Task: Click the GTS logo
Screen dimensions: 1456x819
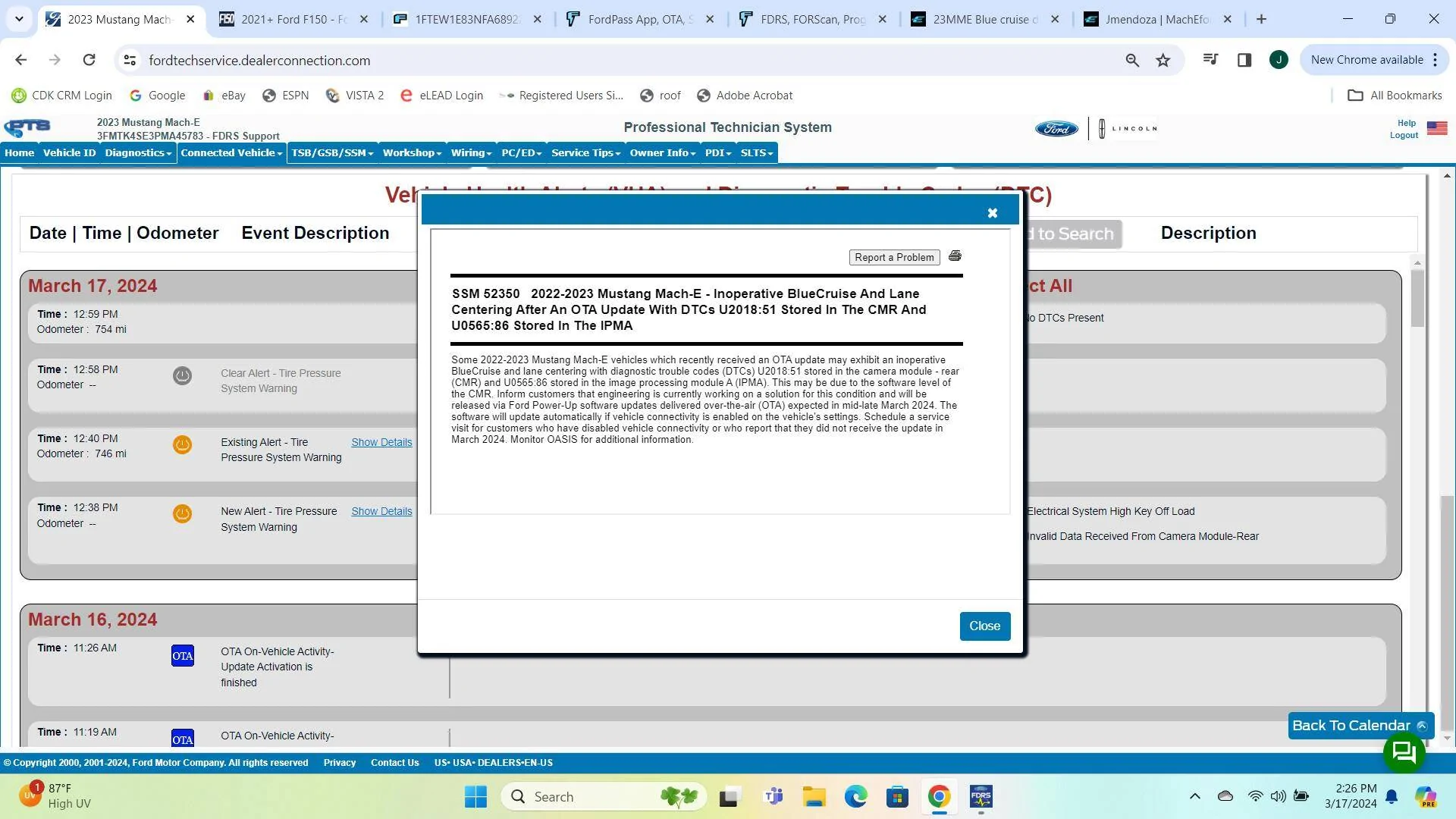Action: (27, 127)
